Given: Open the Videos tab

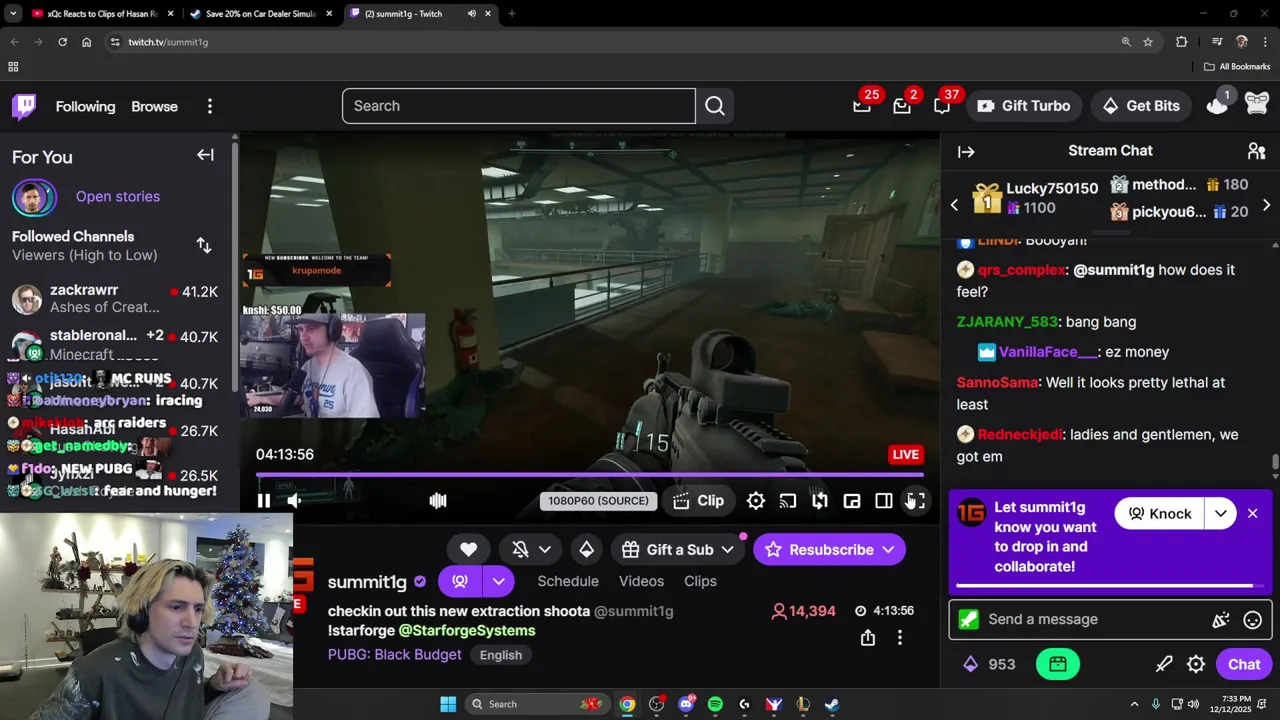Looking at the screenshot, I should click(641, 581).
